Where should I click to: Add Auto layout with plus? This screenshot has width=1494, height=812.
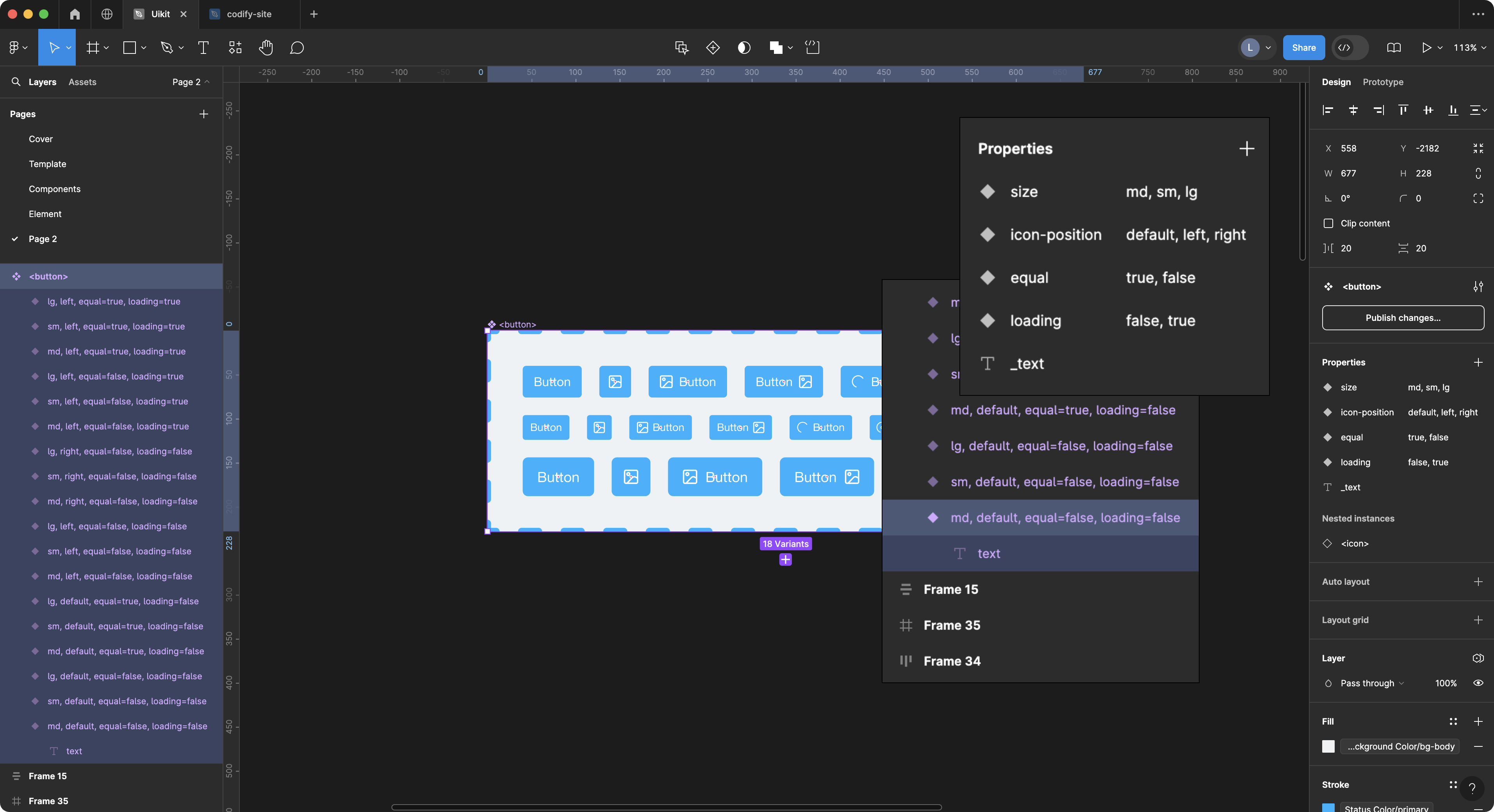click(1478, 581)
